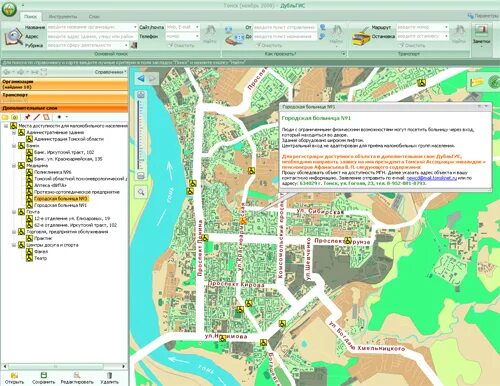Image resolution: width=500 pixels, height=386 pixels.
Task: Click the map back navigation arrow
Action: (141, 79)
